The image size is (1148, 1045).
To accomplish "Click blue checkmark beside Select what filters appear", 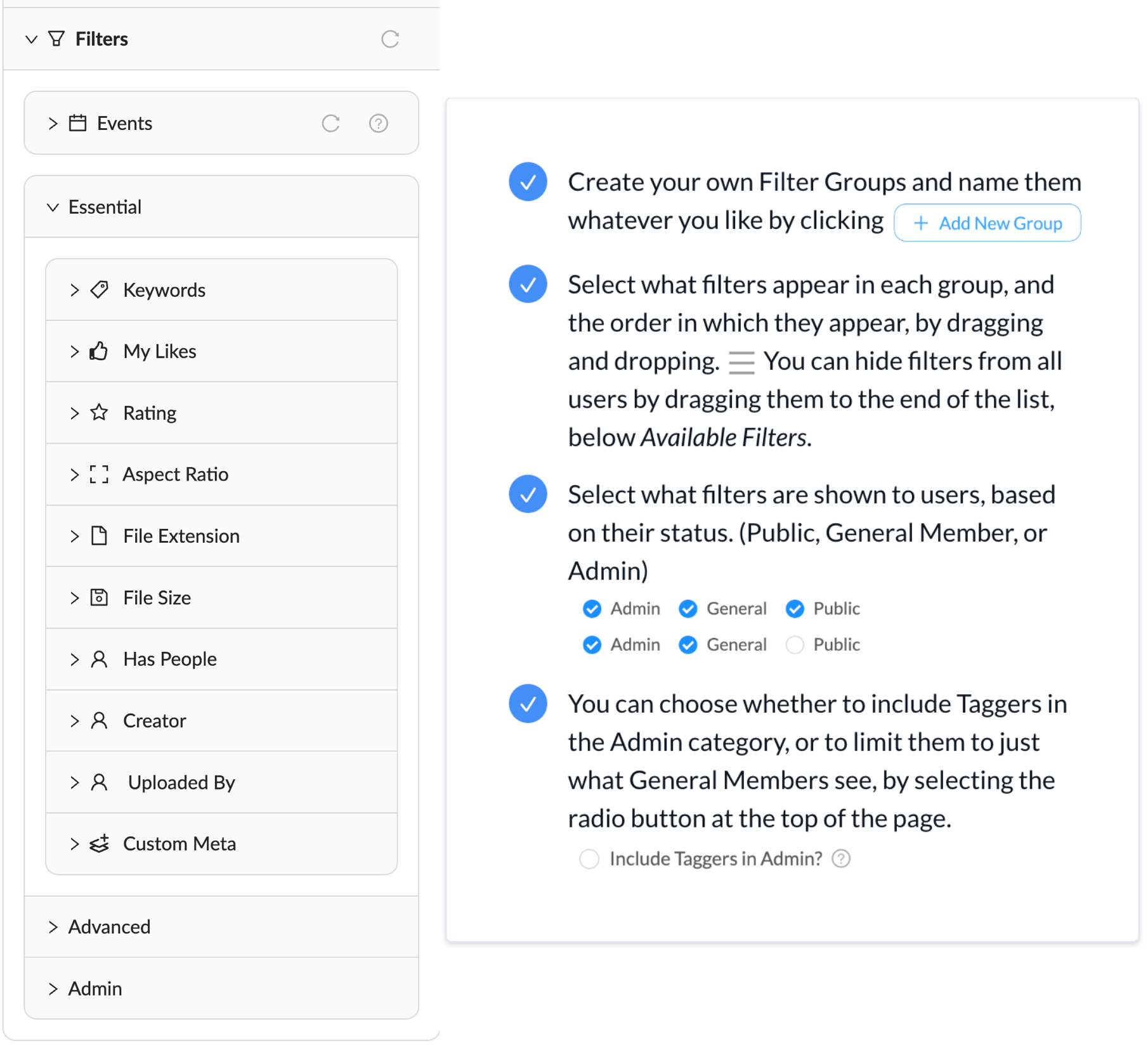I will click(x=528, y=284).
